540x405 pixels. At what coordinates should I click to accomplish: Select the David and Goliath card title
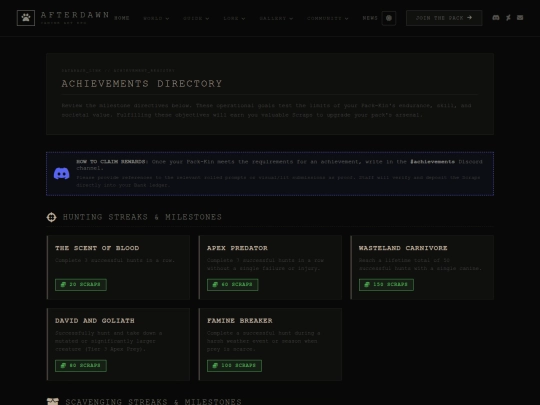click(x=95, y=321)
